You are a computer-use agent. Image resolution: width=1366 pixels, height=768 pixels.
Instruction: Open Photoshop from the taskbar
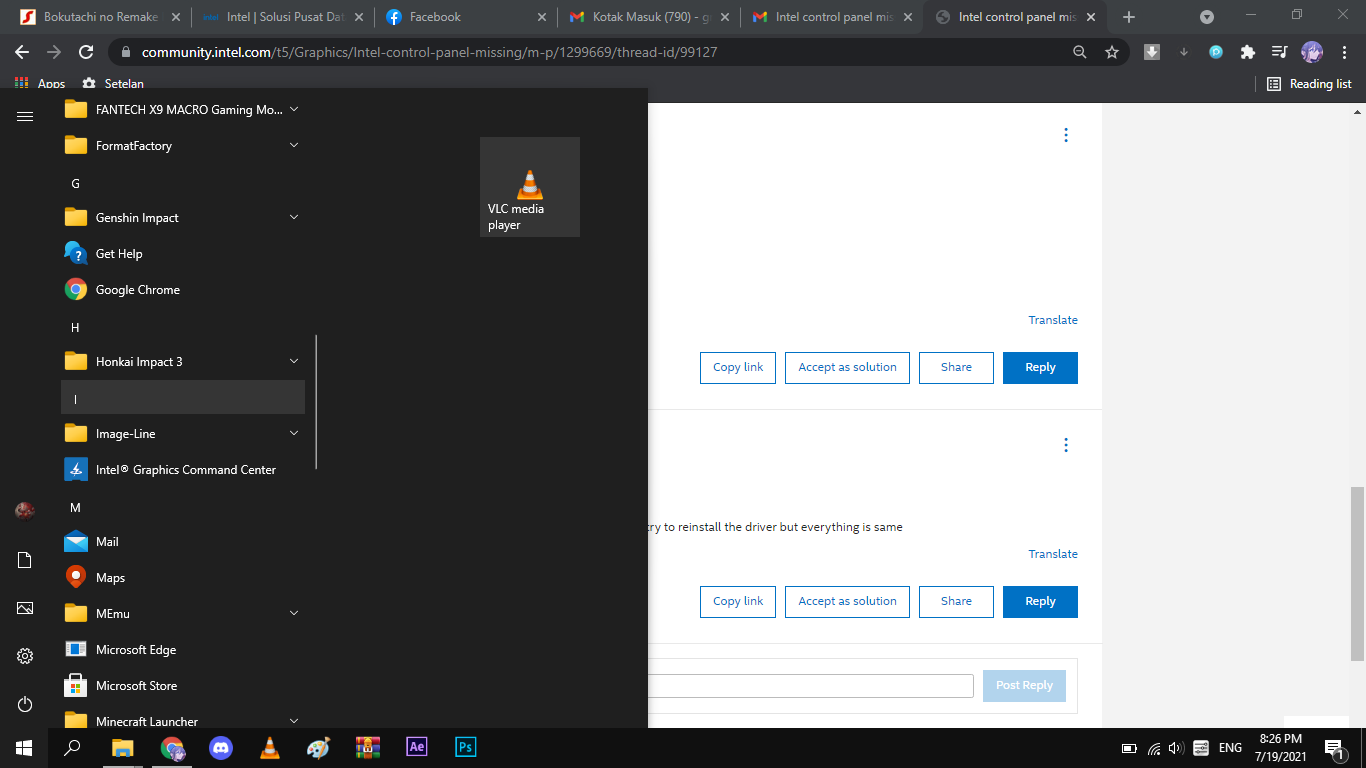[465, 747]
